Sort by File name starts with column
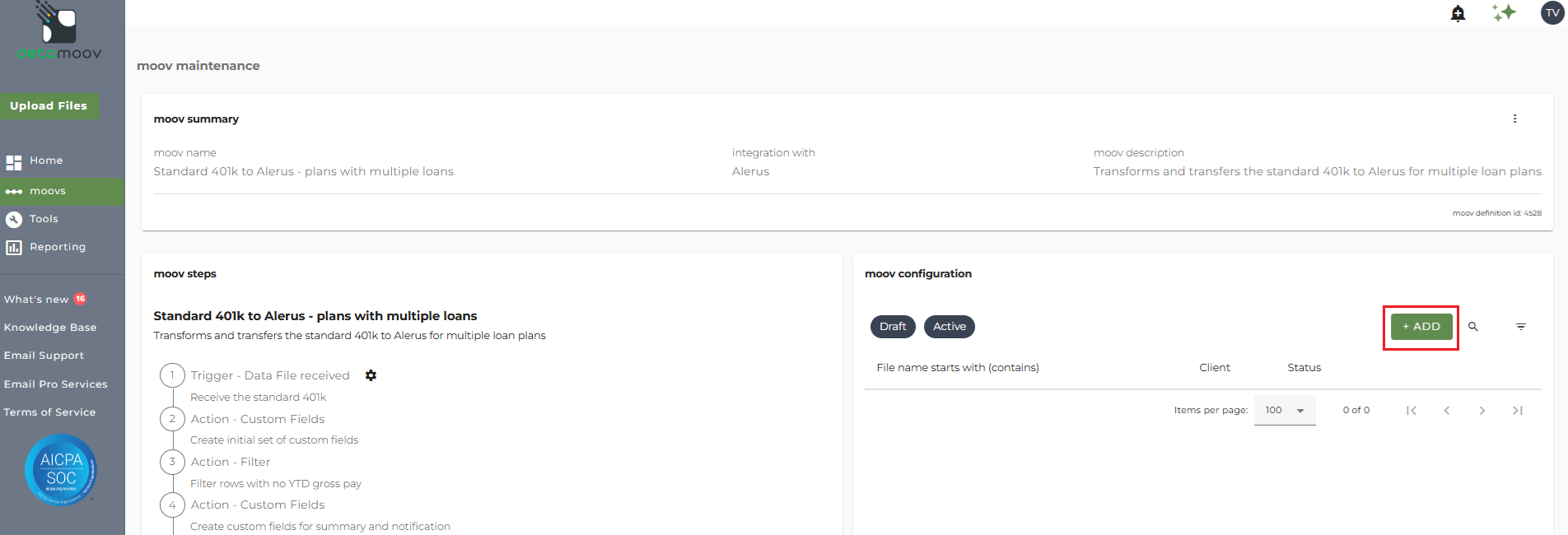Image resolution: width=1568 pixels, height=535 pixels. [958, 368]
